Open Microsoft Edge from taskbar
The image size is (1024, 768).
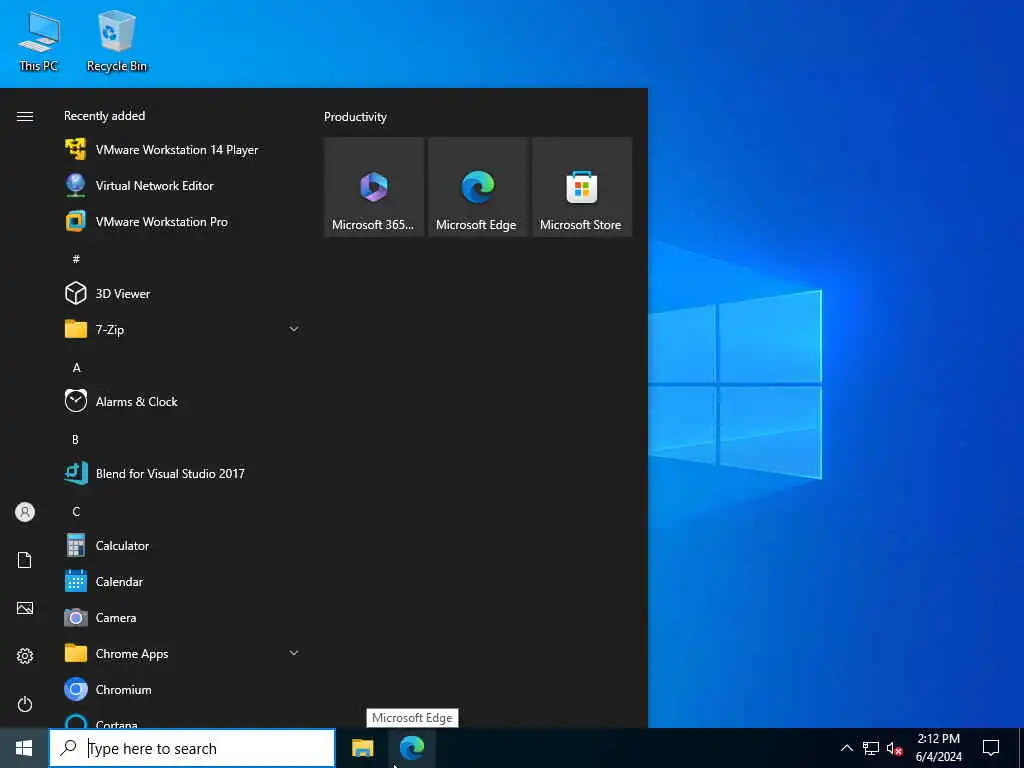pyautogui.click(x=411, y=748)
